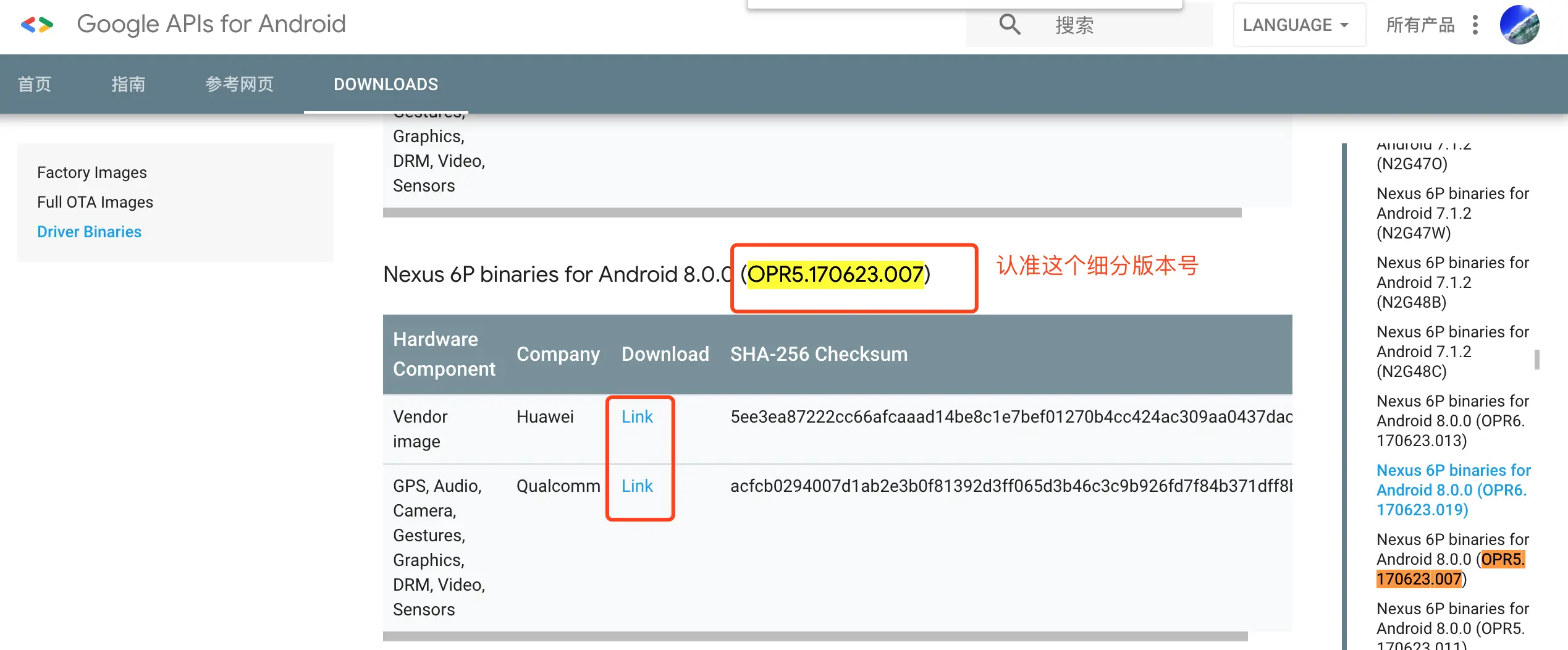Jump to Nexus 6P 8.0.0 (OPR5.170623.007) section
The width and height of the screenshot is (1568, 650).
click(x=1452, y=559)
